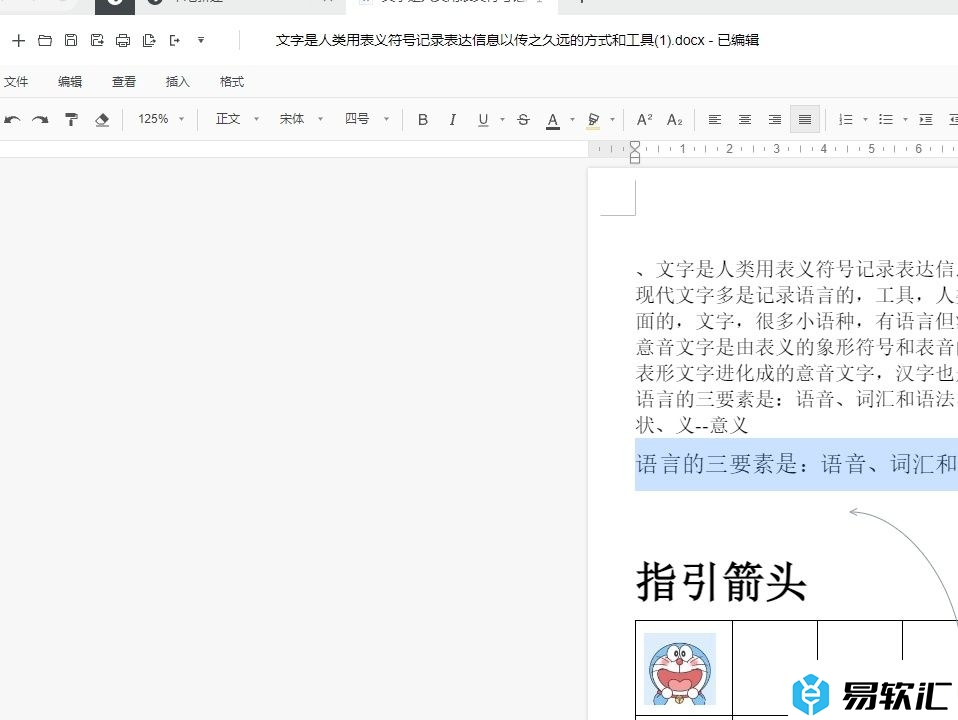Select the format painter tool
The height and width of the screenshot is (720, 958).
click(71, 120)
